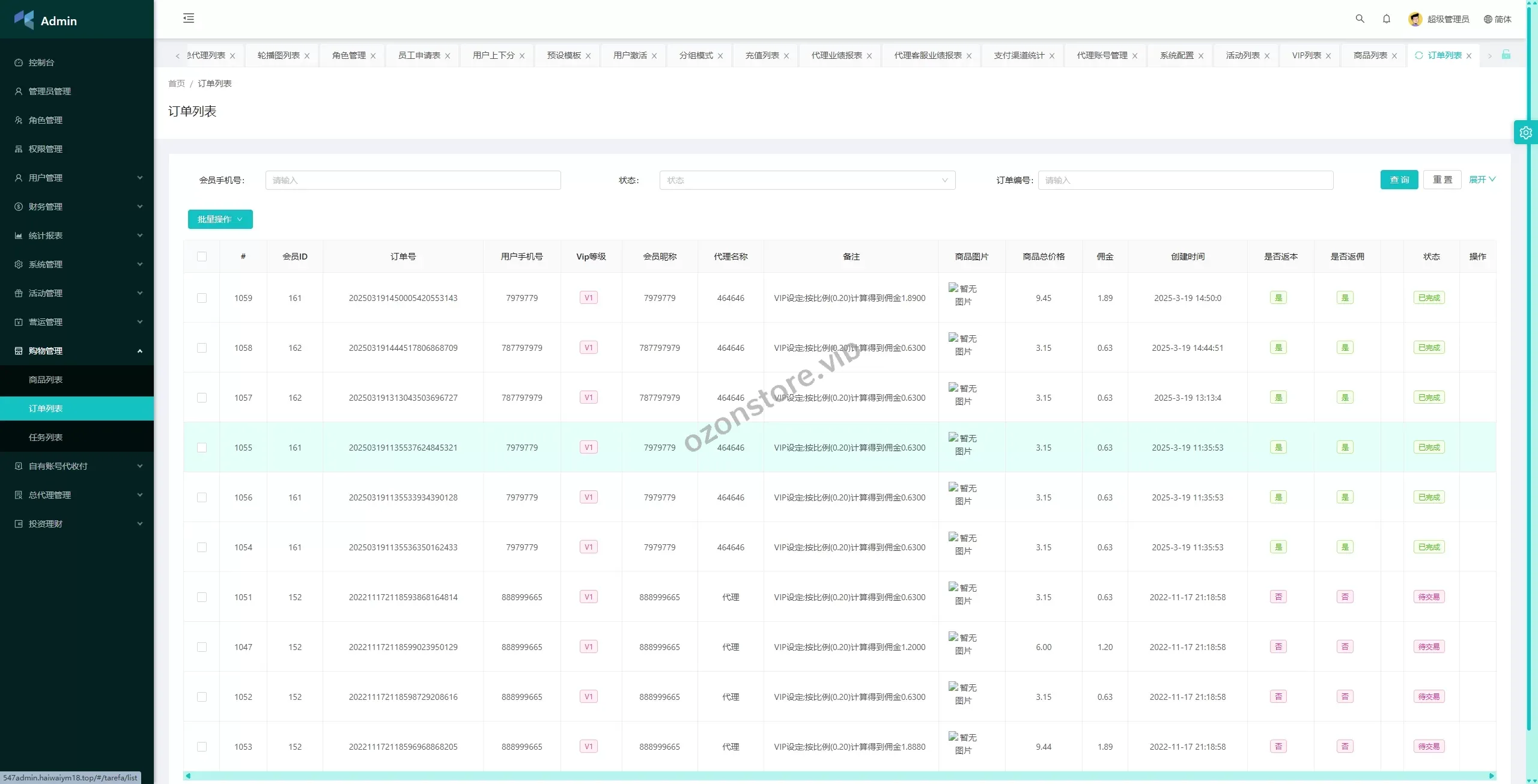Open the 批量操作 dropdown

[x=220, y=219]
